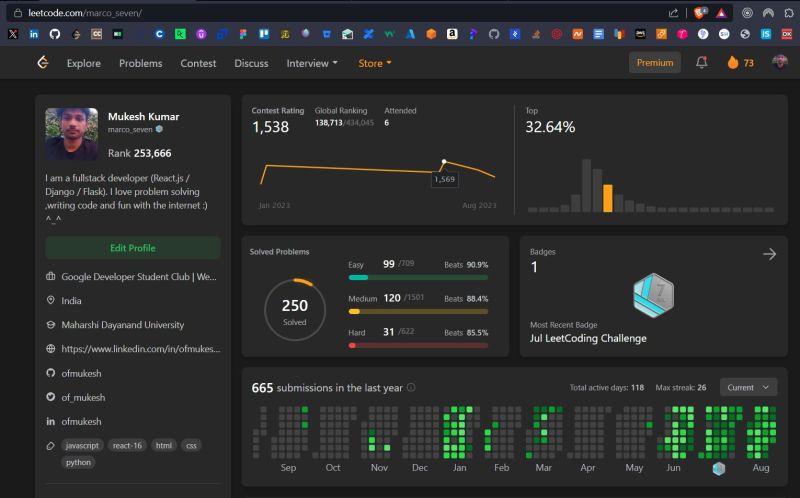Open the LinkedIn bookmark icon

coord(34,34)
